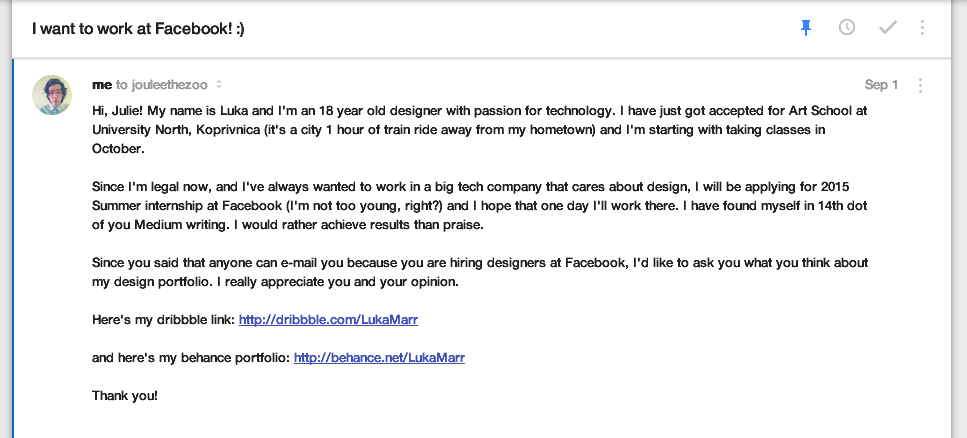Click the recipient 'to jouleethezoo'
The width and height of the screenshot is (967, 438).
point(162,85)
